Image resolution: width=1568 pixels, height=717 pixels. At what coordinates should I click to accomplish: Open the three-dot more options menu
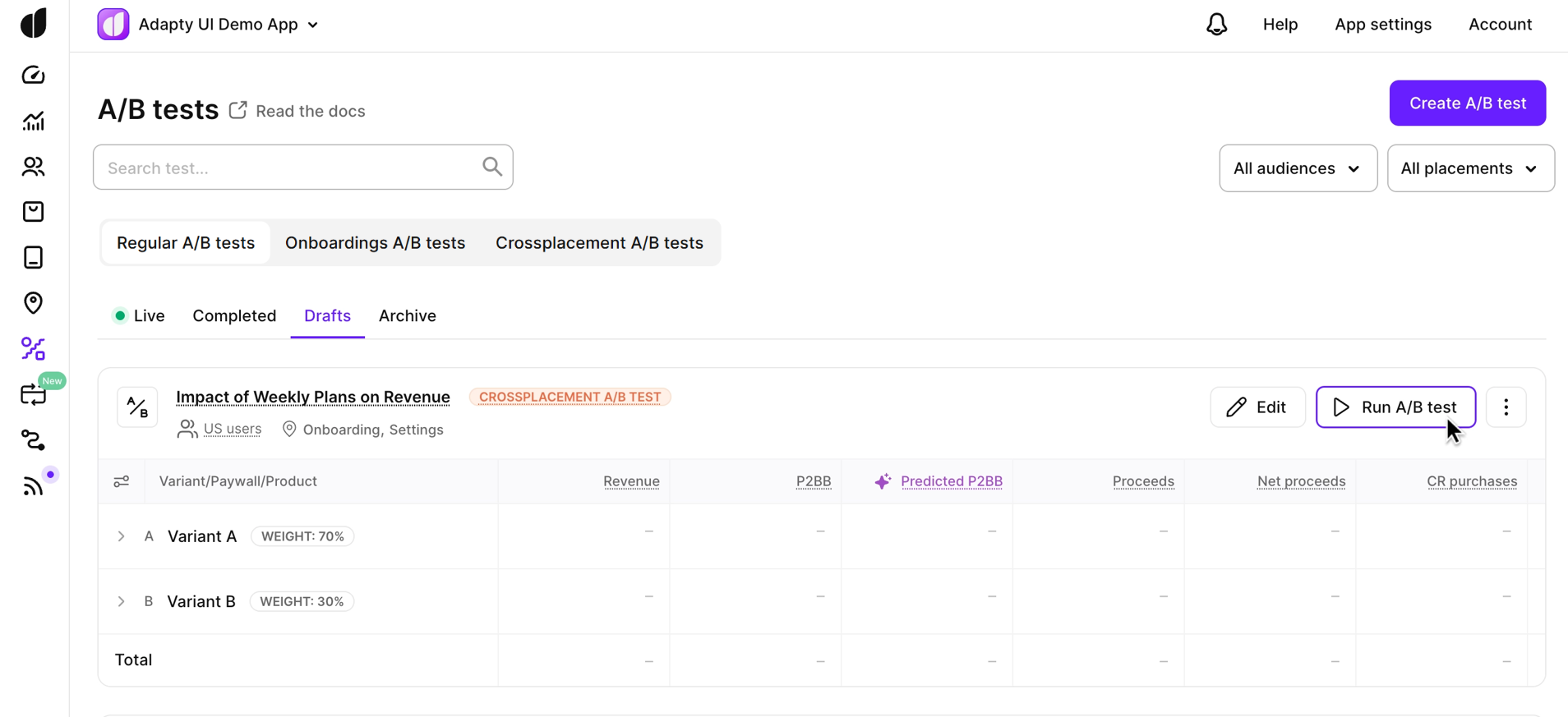[x=1506, y=407]
